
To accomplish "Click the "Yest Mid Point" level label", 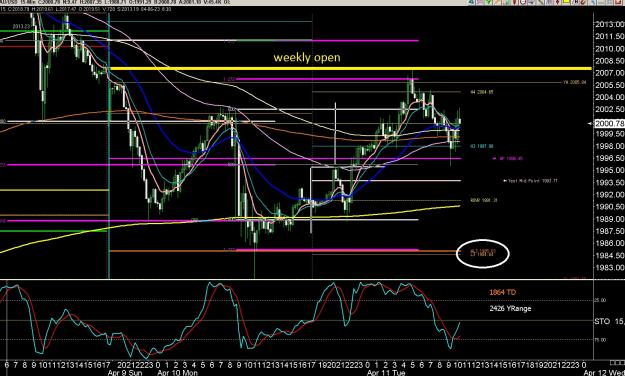I will [533, 181].
